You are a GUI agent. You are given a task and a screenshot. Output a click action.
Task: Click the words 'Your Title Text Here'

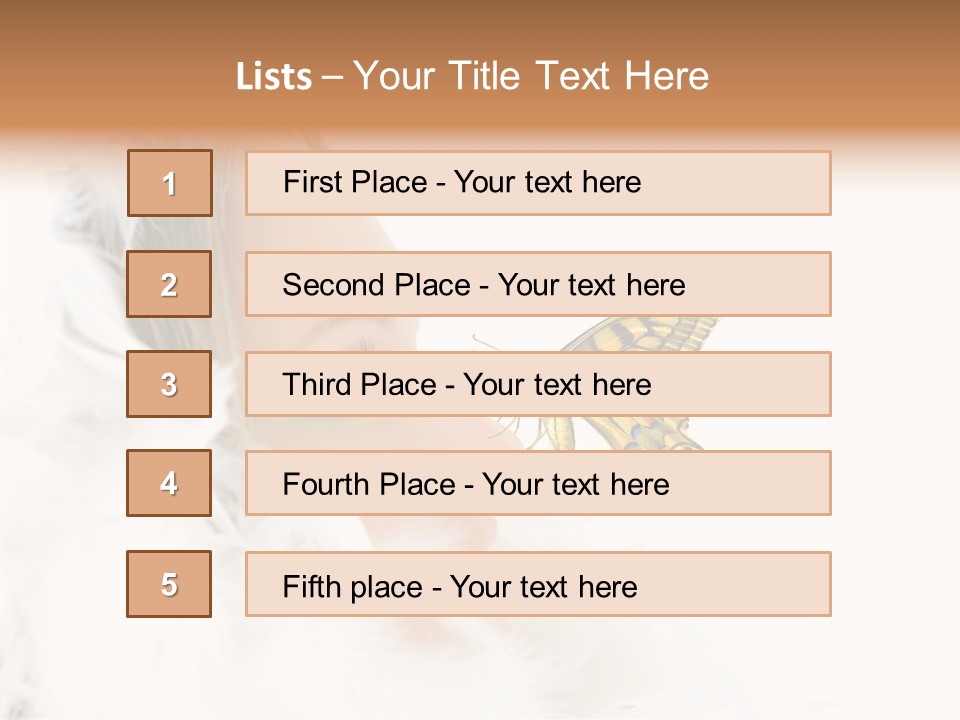[x=531, y=76]
